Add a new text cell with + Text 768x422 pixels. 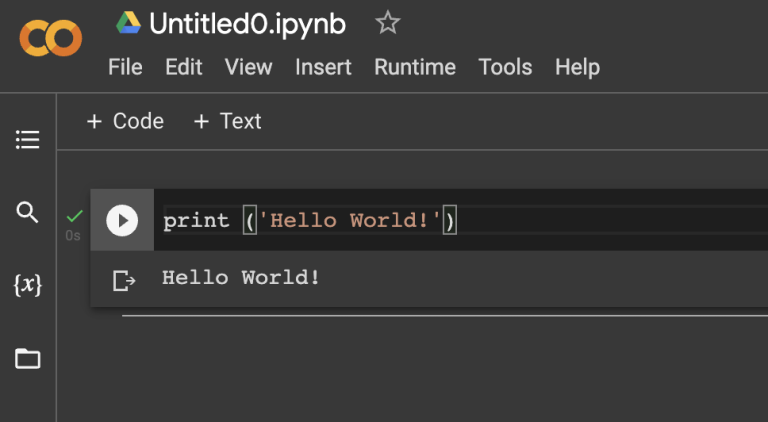[227, 121]
